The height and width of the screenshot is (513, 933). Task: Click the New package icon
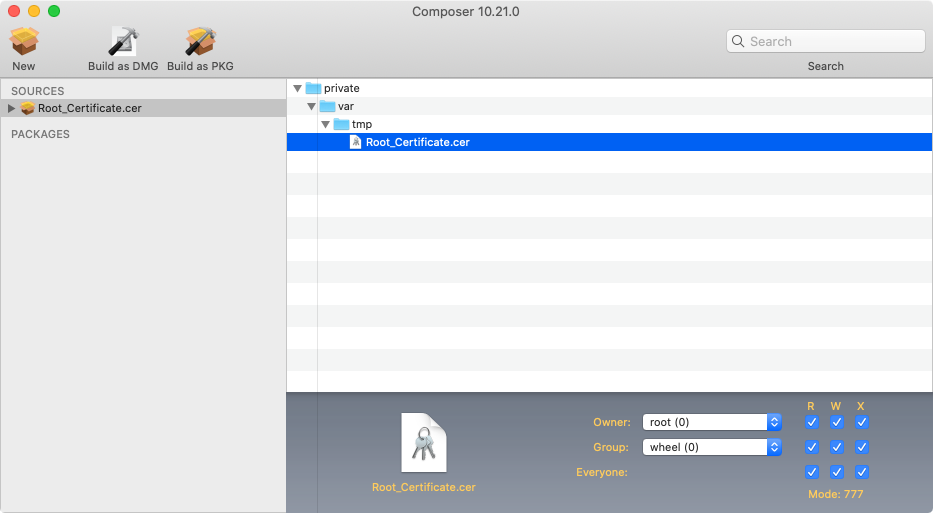[x=24, y=41]
